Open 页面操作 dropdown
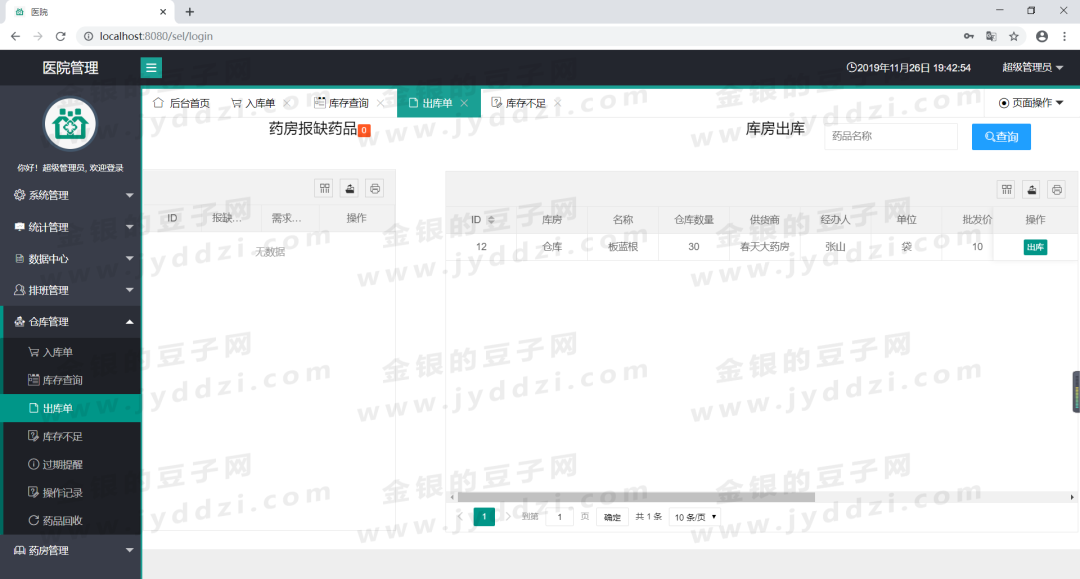The height and width of the screenshot is (579, 1080). (1031, 103)
